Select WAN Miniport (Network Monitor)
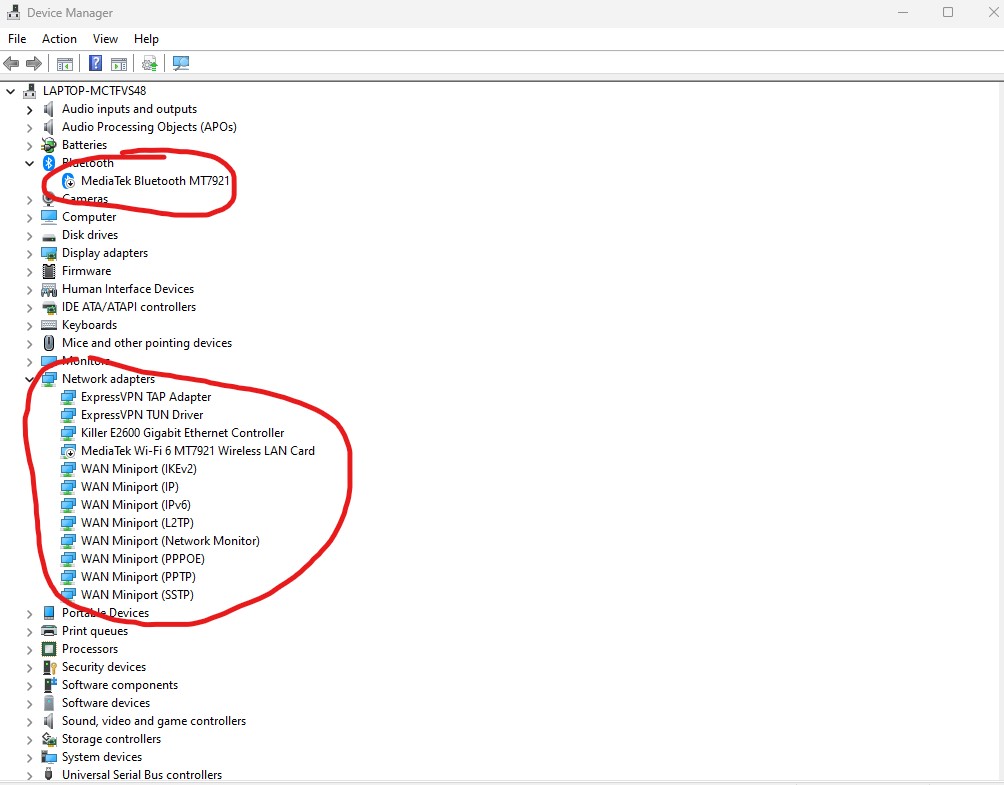Viewport: 1004px width, 785px height. (x=170, y=540)
